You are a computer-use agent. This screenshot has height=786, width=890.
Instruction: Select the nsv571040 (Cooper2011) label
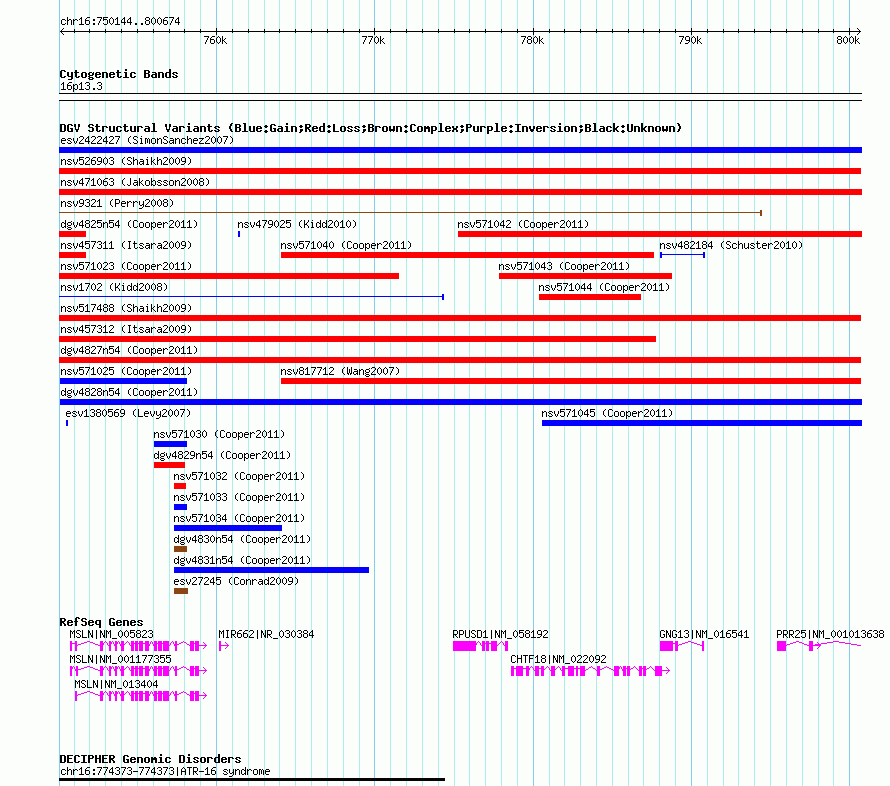point(346,245)
